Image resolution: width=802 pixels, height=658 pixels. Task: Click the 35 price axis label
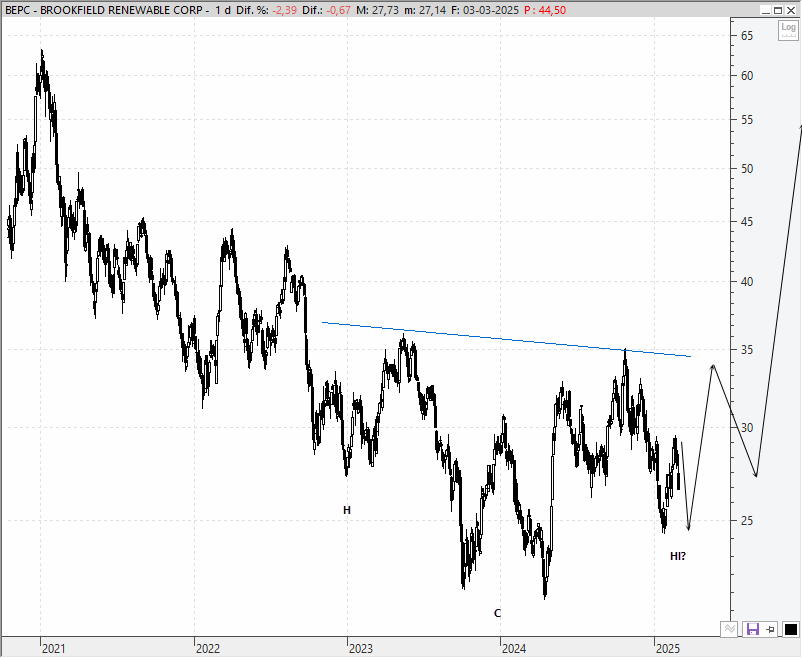click(747, 350)
